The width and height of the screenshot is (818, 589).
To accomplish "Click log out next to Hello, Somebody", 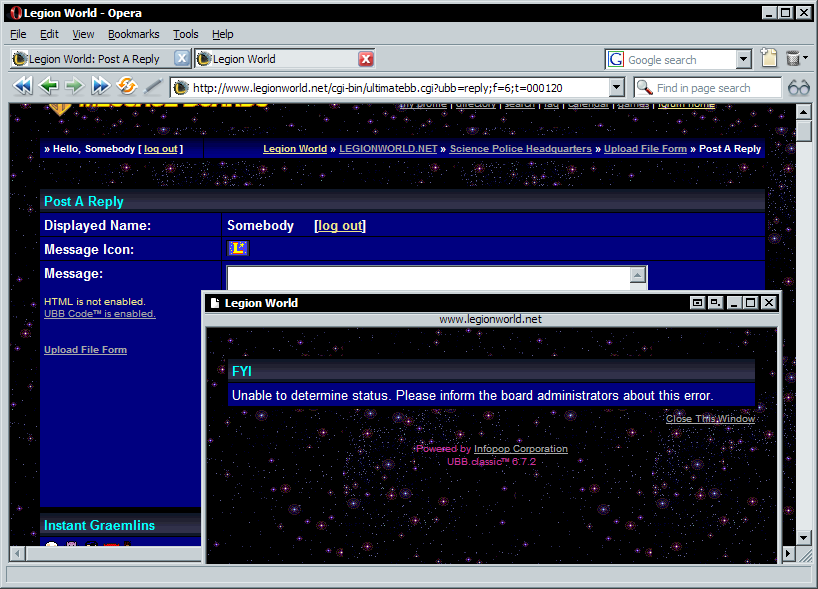I will tap(161, 149).
